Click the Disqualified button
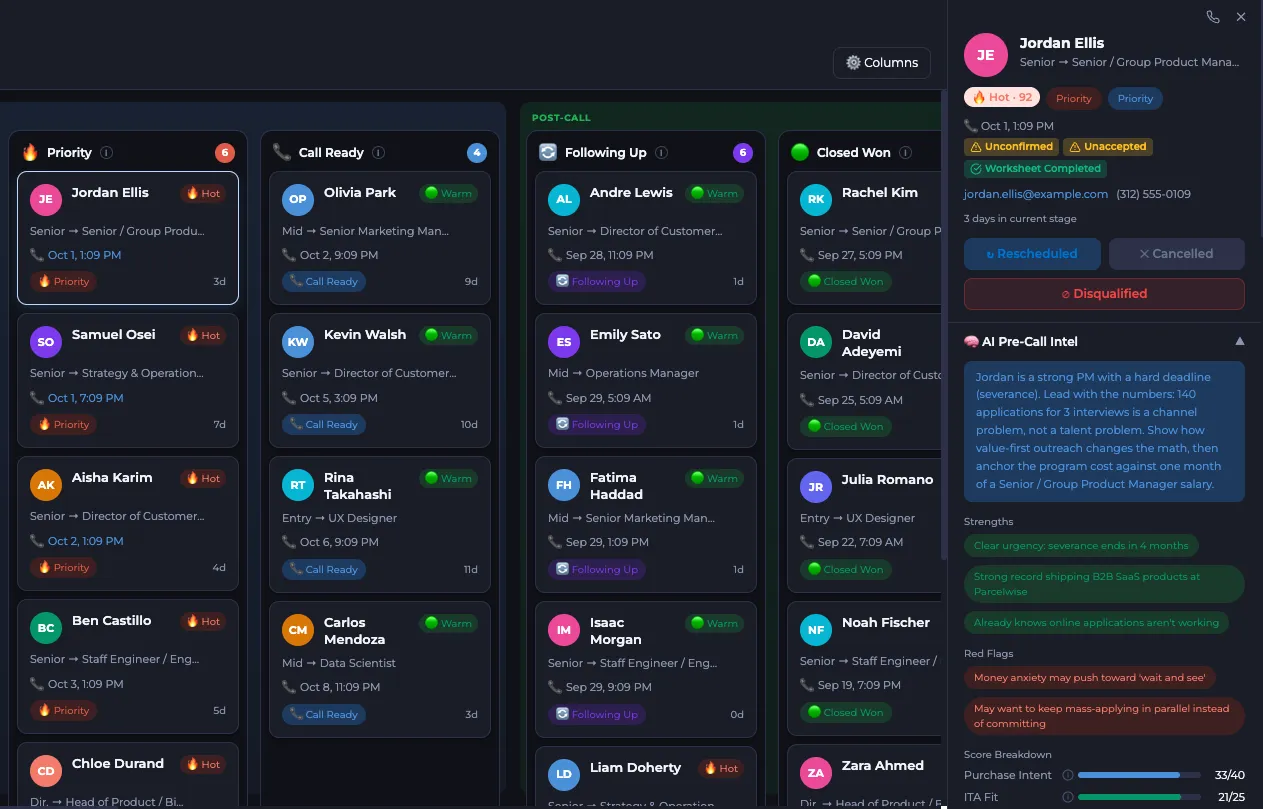Screen dimensions: 1263x809 click(x=1104, y=294)
